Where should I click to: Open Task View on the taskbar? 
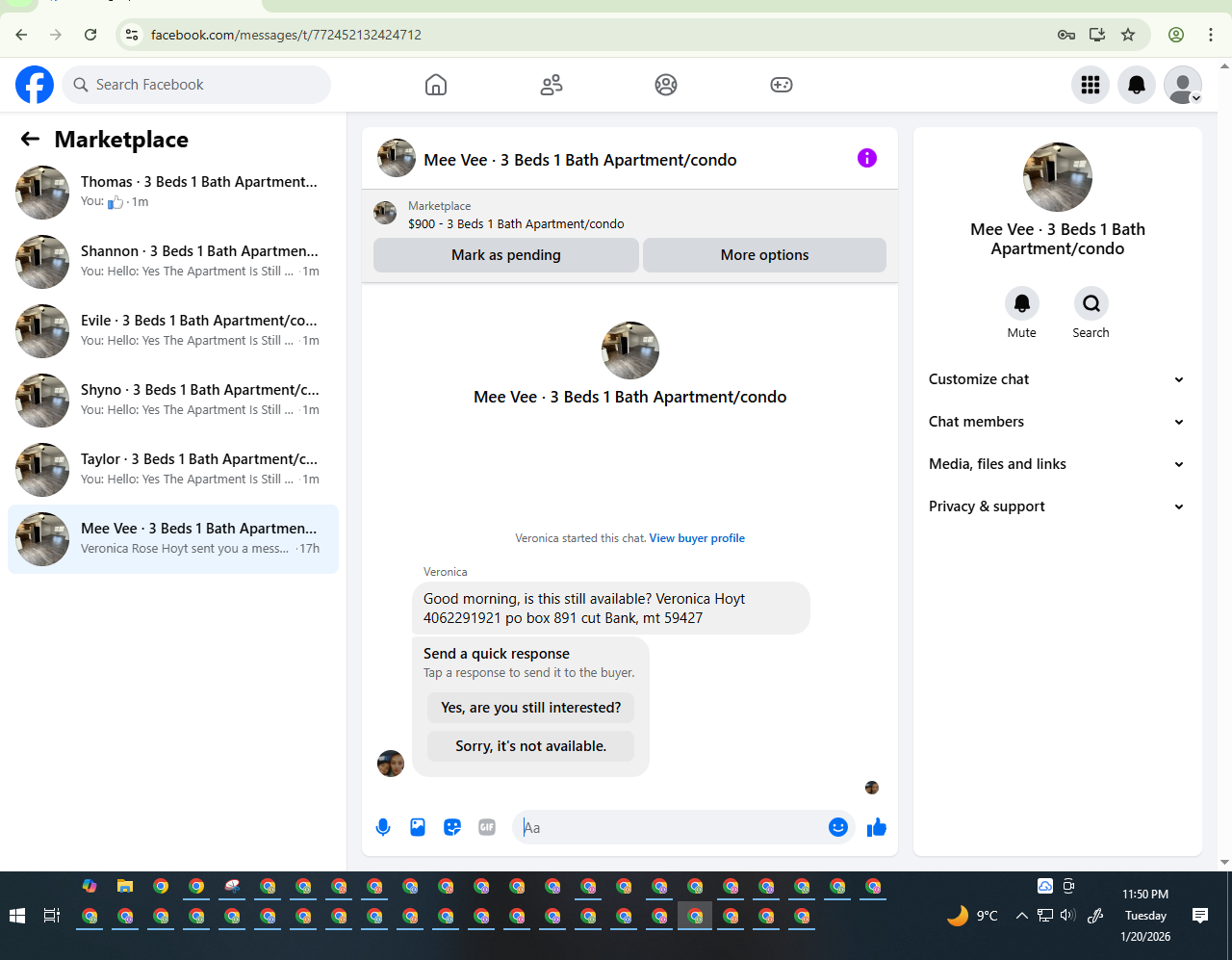pyautogui.click(x=52, y=916)
